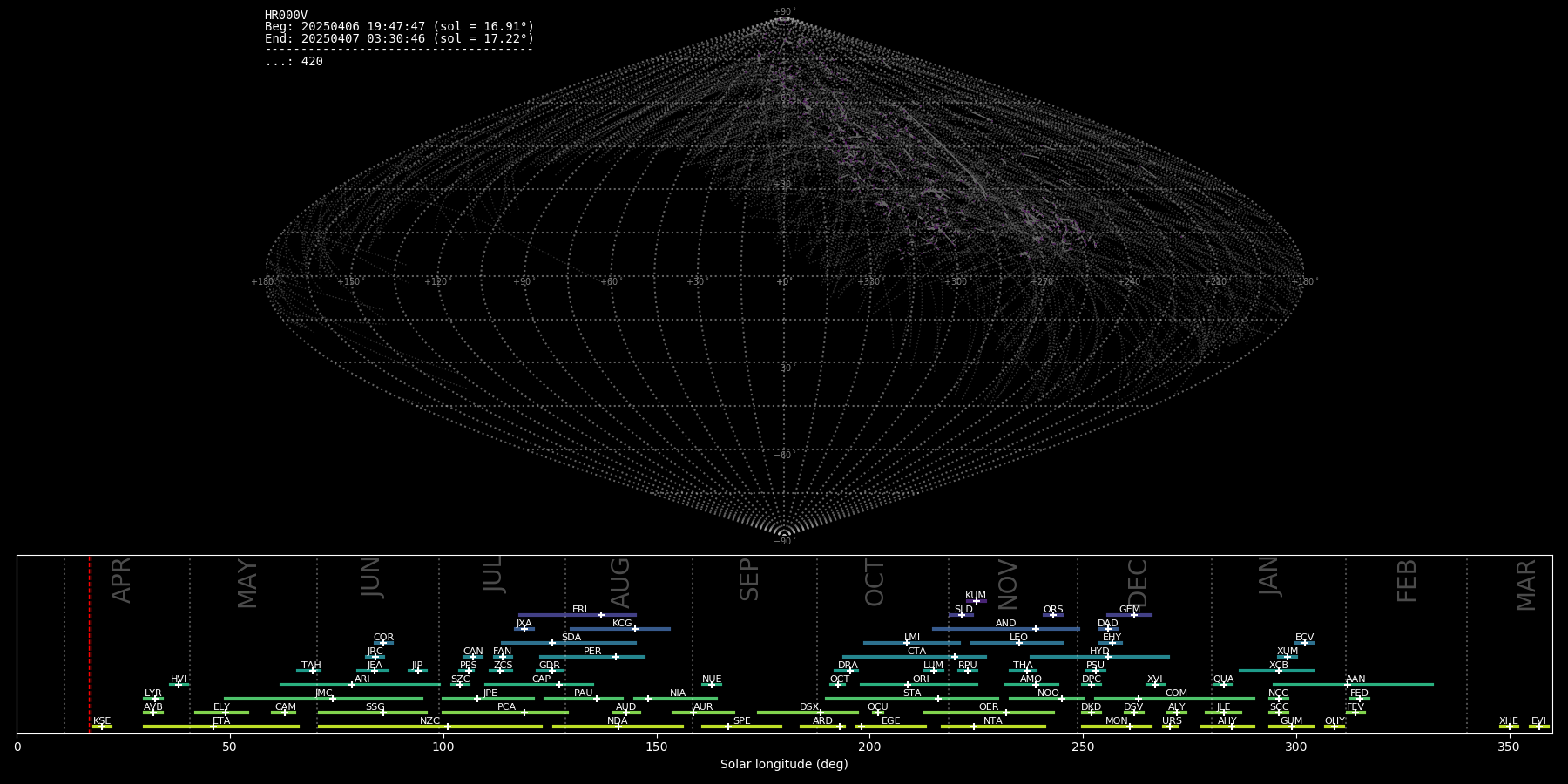Click the 'Beg: 20250406 19:47:47' line
The height and width of the screenshot is (784, 1568).
coord(399,27)
